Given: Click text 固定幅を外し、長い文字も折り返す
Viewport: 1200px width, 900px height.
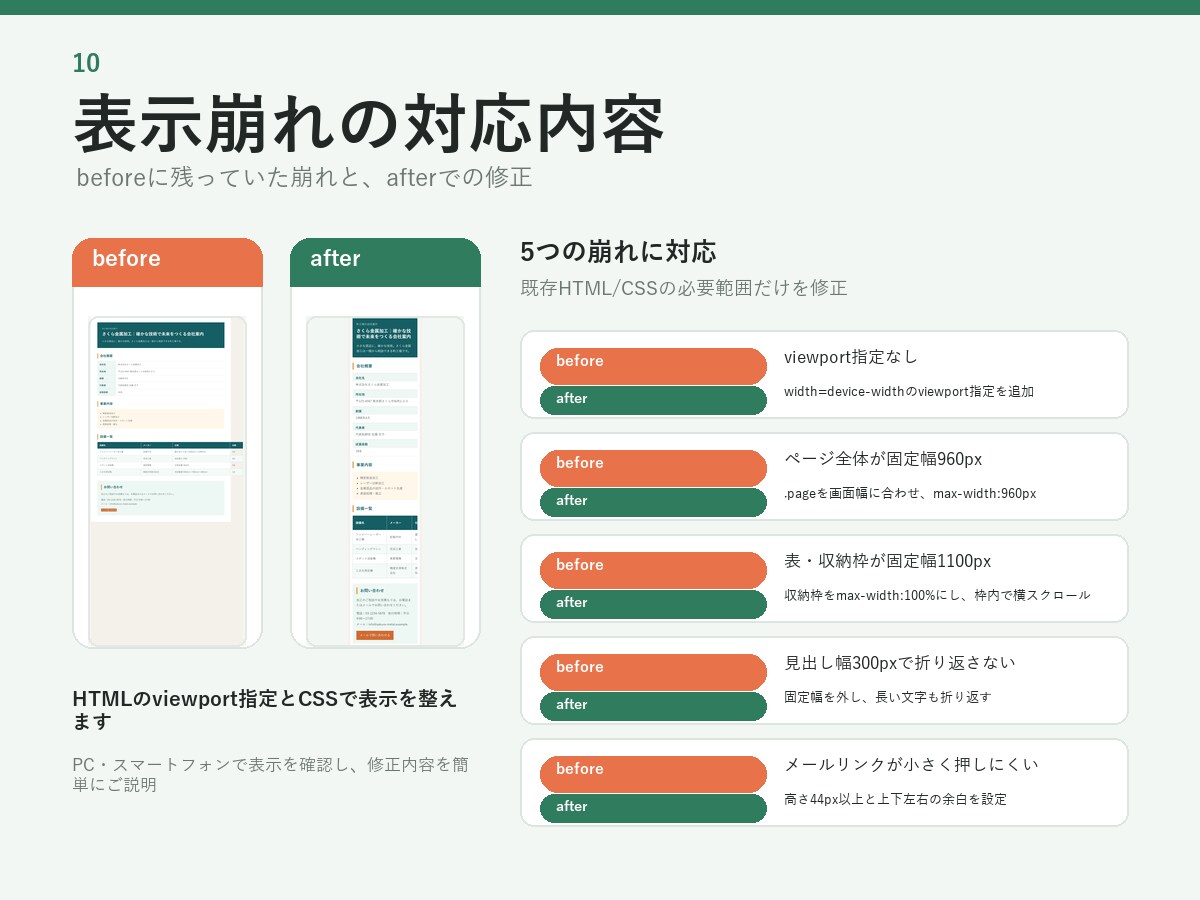Looking at the screenshot, I should coord(888,697).
